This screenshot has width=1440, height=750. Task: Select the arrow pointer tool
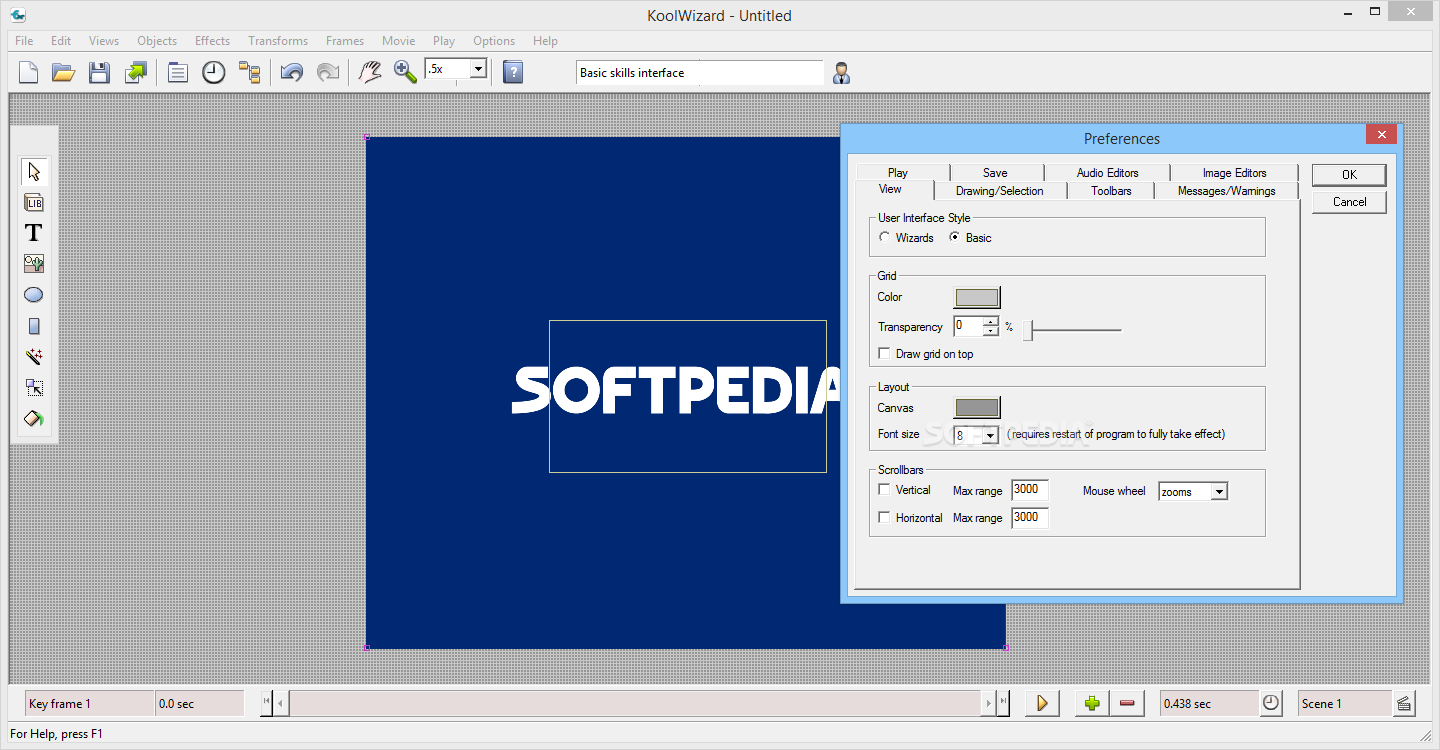pyautogui.click(x=34, y=171)
